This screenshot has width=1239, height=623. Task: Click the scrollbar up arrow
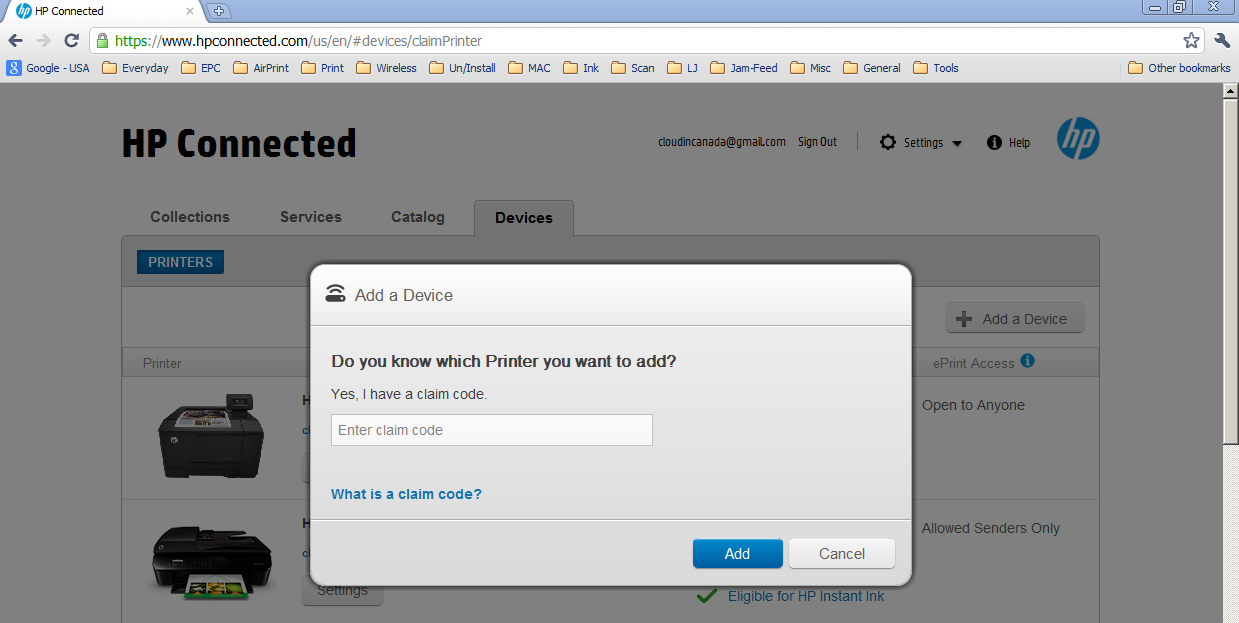coord(1231,91)
